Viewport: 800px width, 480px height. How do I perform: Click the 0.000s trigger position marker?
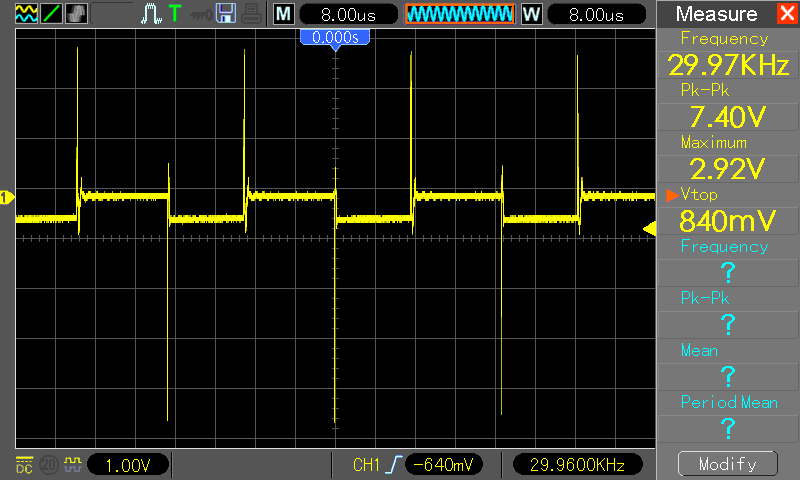335,40
